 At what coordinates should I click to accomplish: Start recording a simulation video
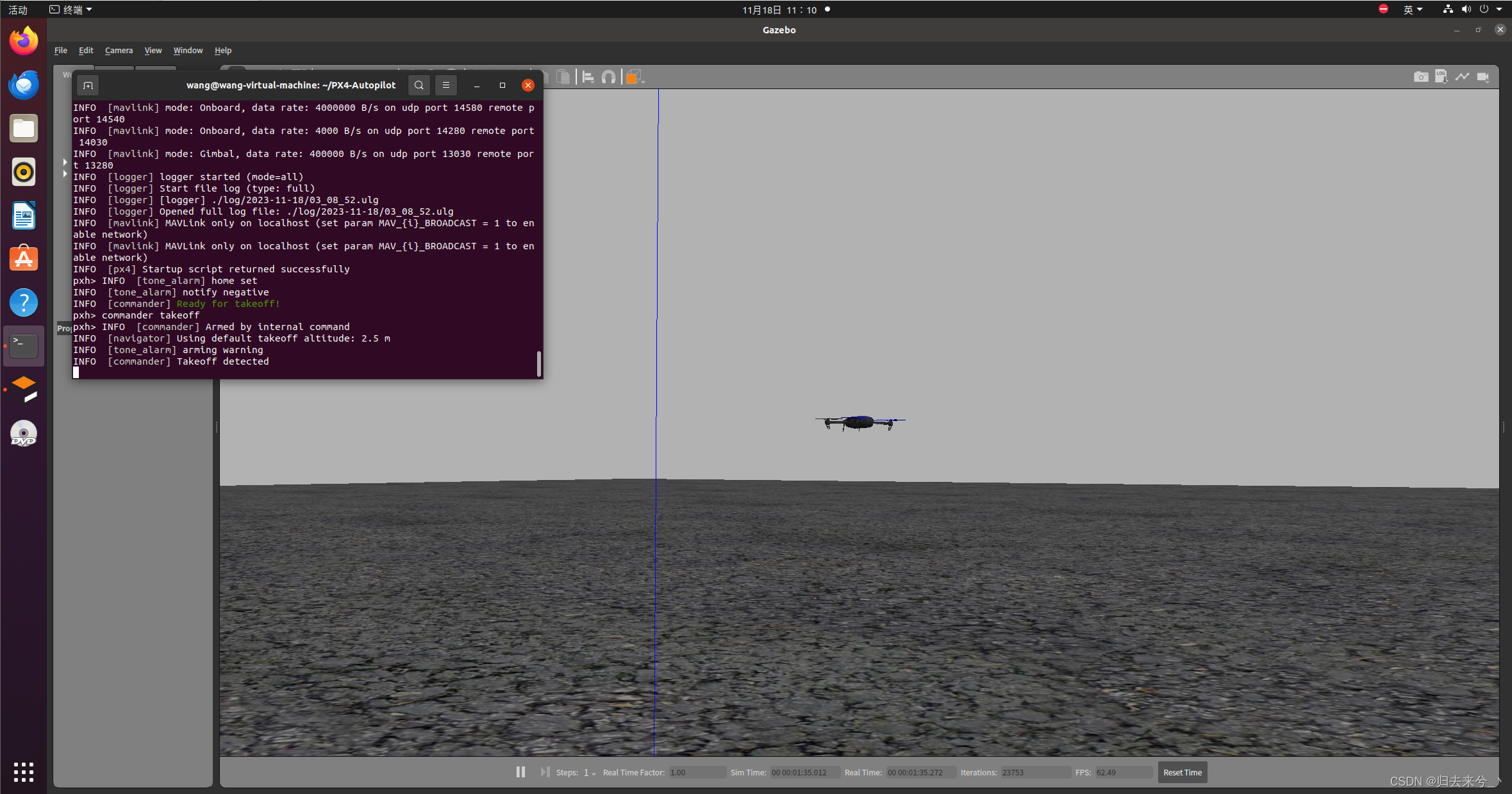(1483, 76)
